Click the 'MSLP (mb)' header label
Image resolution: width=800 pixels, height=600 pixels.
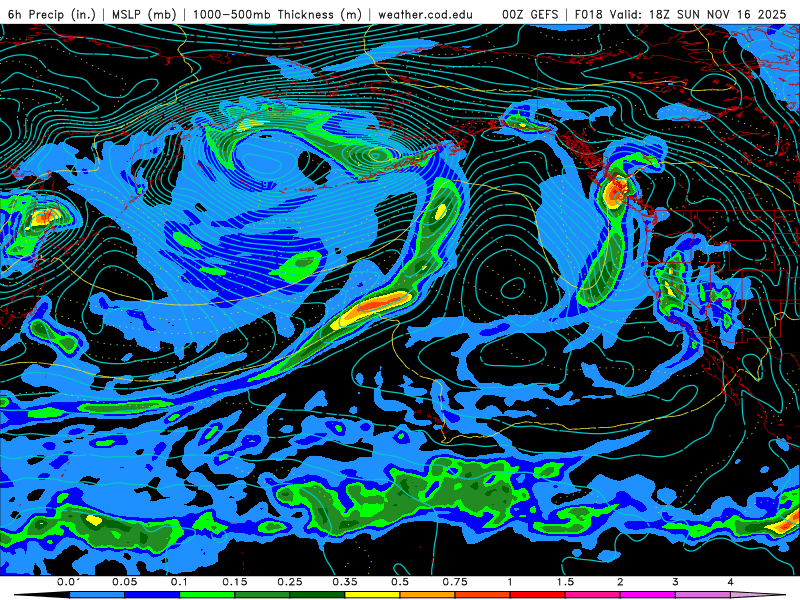pyautogui.click(x=144, y=14)
